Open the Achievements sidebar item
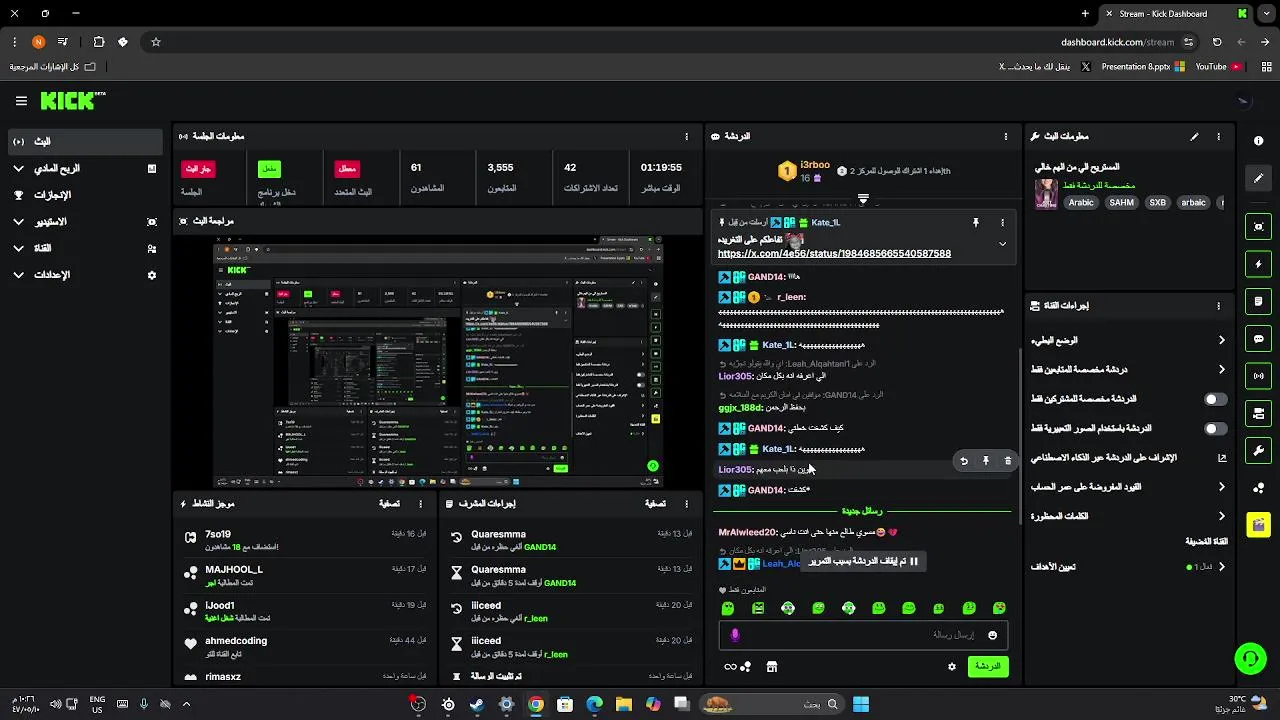1280x720 pixels. [84, 195]
